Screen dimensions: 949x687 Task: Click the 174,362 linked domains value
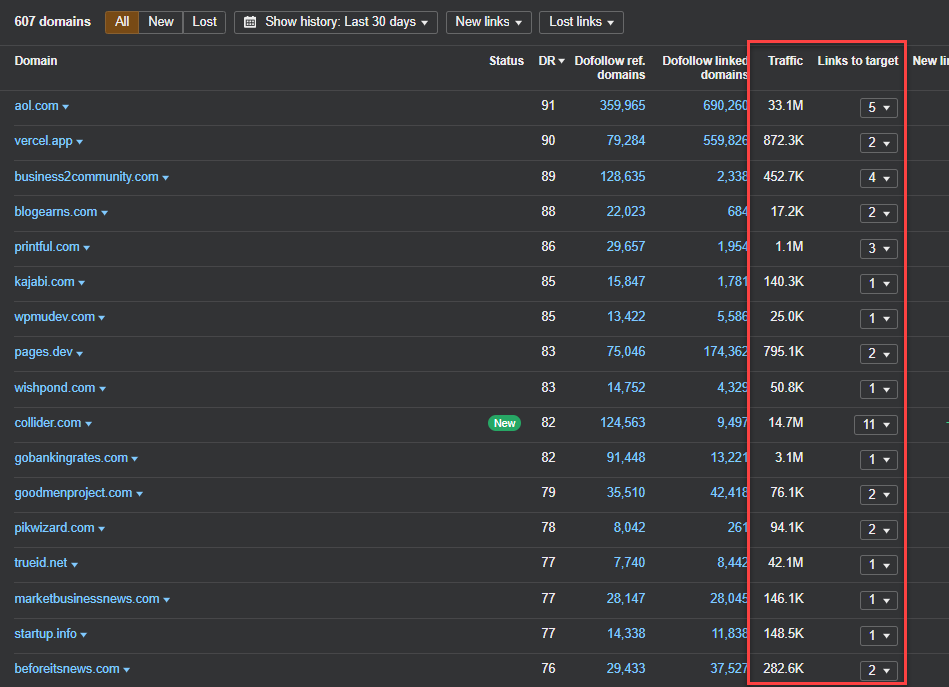tap(725, 351)
